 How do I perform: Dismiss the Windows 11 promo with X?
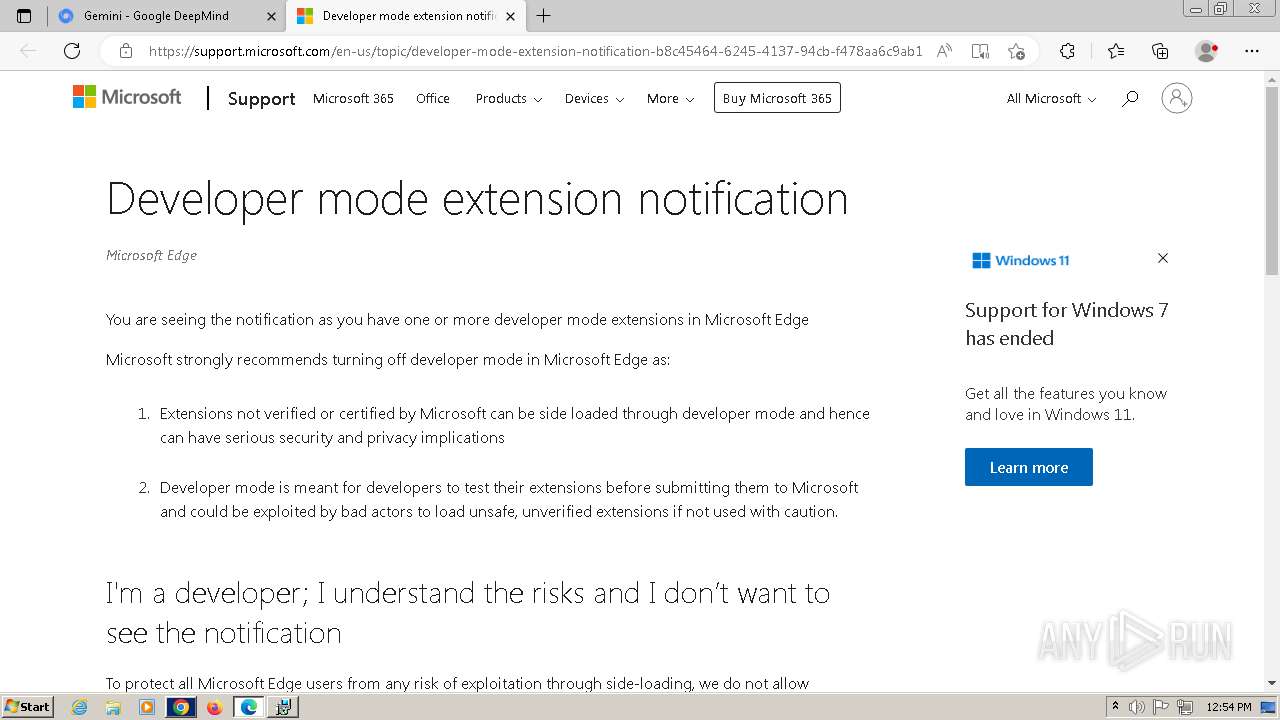[x=1163, y=258]
